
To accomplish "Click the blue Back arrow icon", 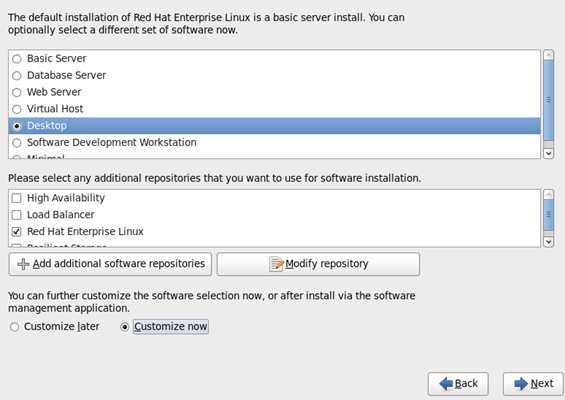I will [446, 384].
